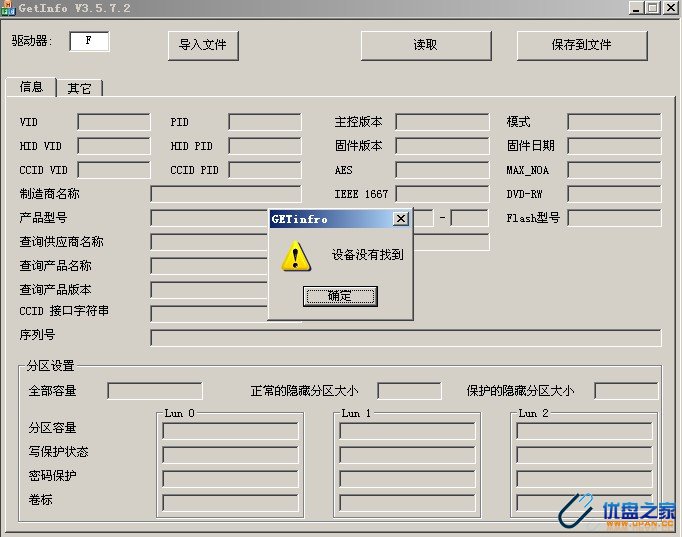This screenshot has height=537, width=682.
Task: Click Lun 0 密码保护 field
Action: pos(231,479)
